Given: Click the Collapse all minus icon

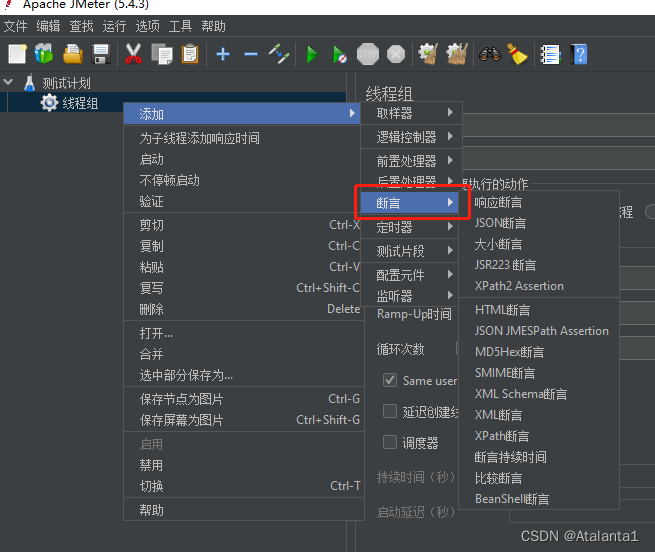Looking at the screenshot, I should [251, 54].
